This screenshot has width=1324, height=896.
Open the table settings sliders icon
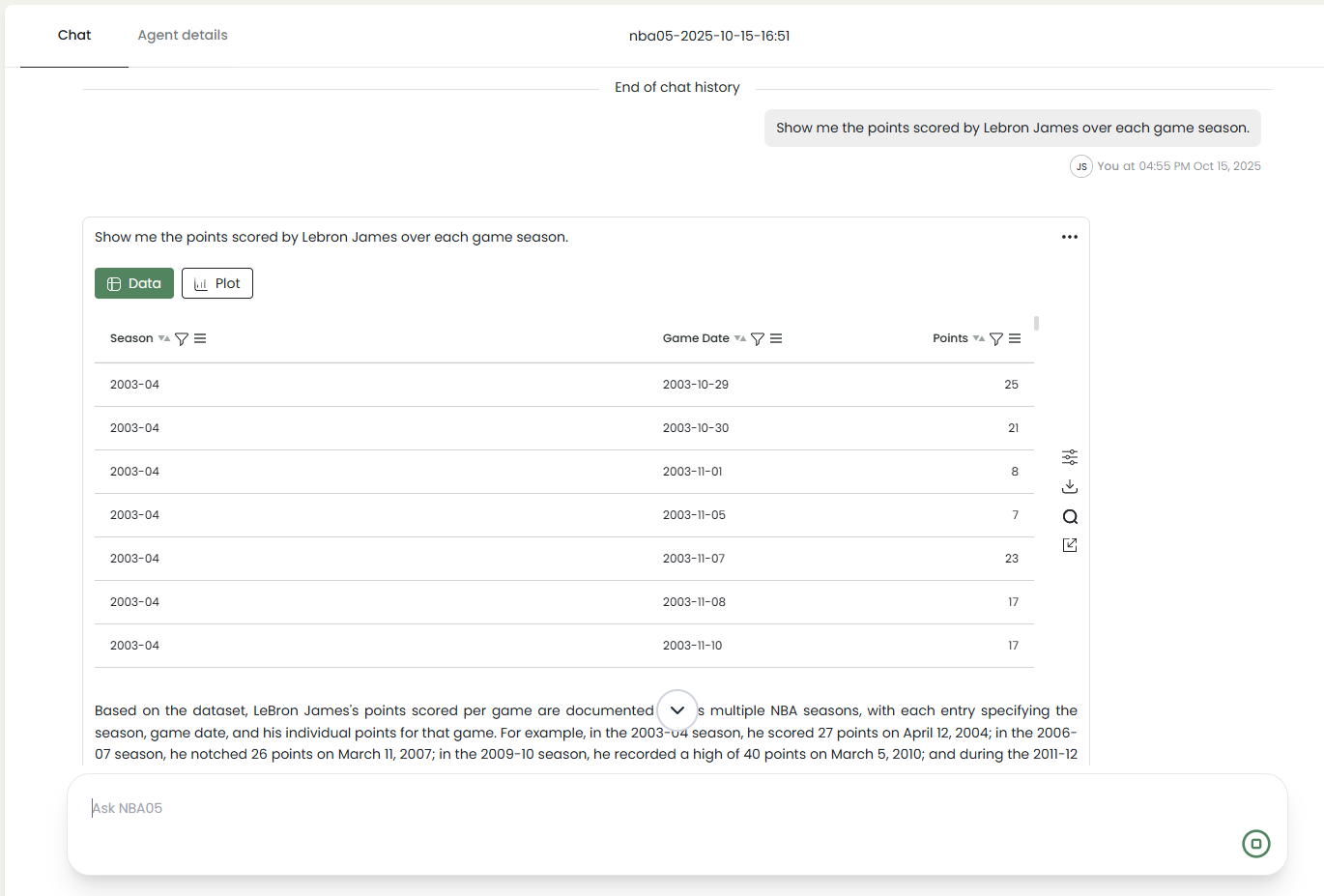[1070, 457]
